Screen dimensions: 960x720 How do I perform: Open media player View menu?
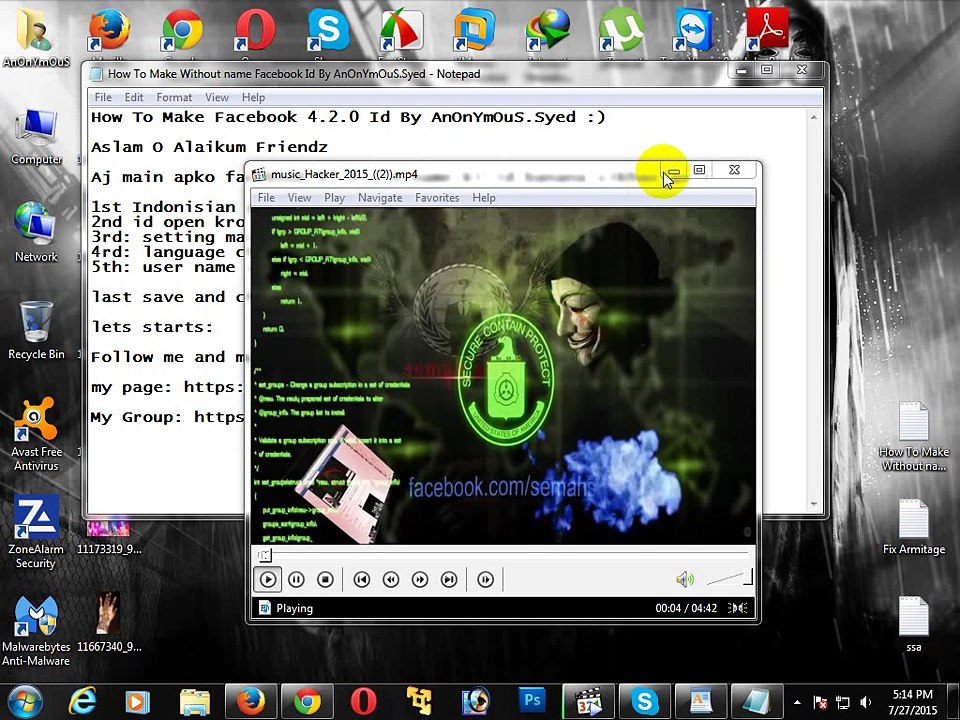[x=299, y=198]
